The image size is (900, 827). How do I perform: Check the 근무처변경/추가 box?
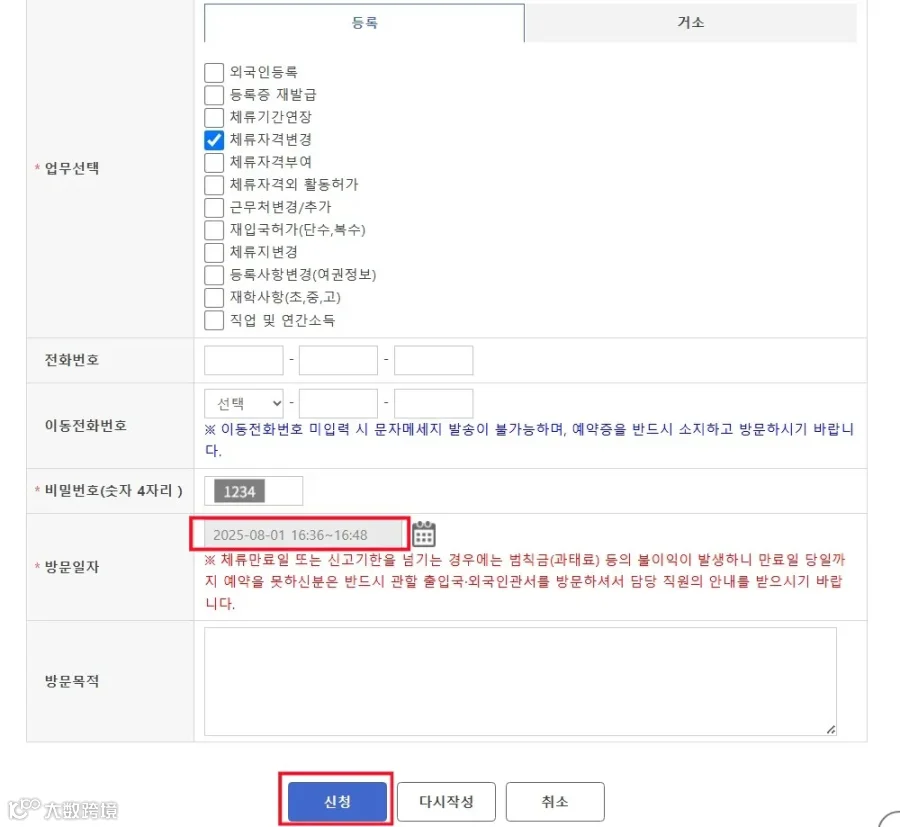tap(214, 208)
